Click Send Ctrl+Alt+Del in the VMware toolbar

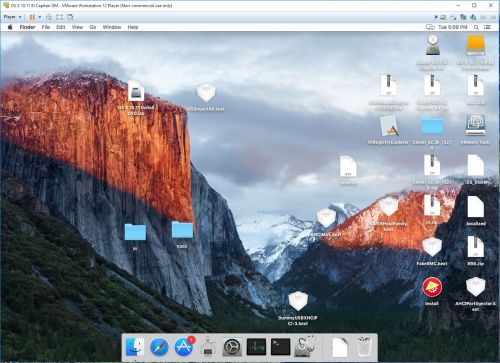point(49,17)
